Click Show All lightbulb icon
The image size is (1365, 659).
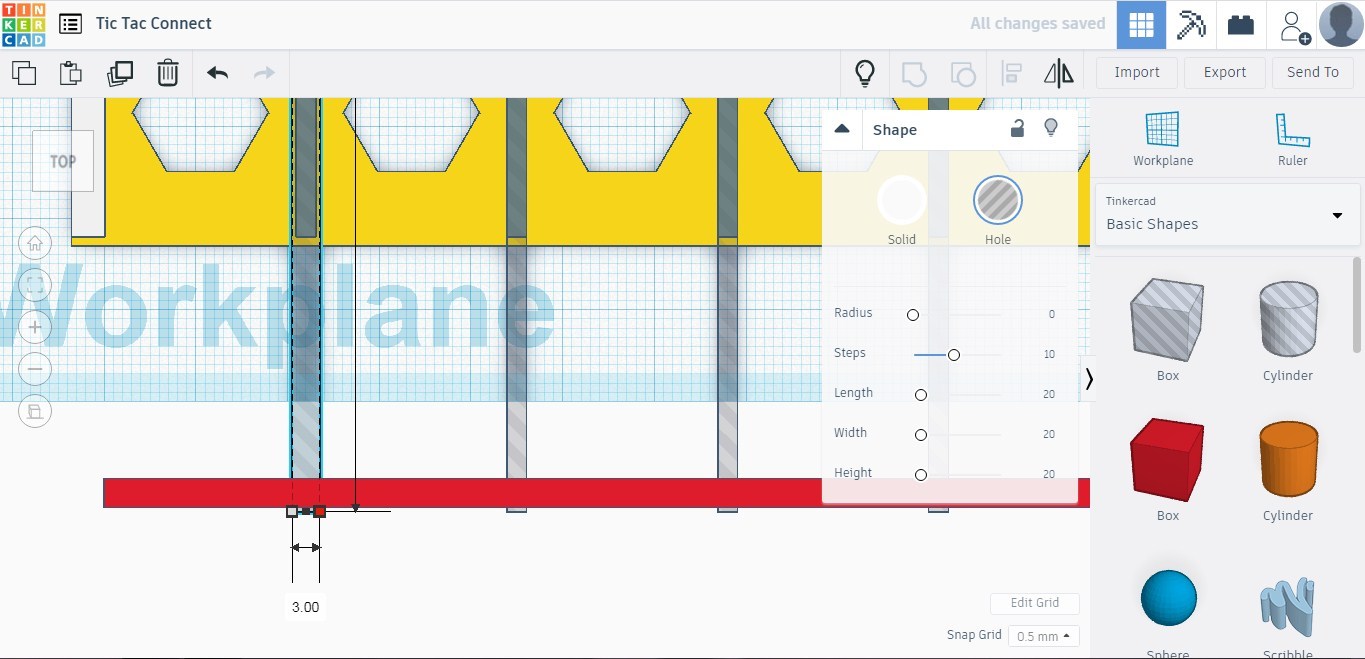(x=864, y=73)
